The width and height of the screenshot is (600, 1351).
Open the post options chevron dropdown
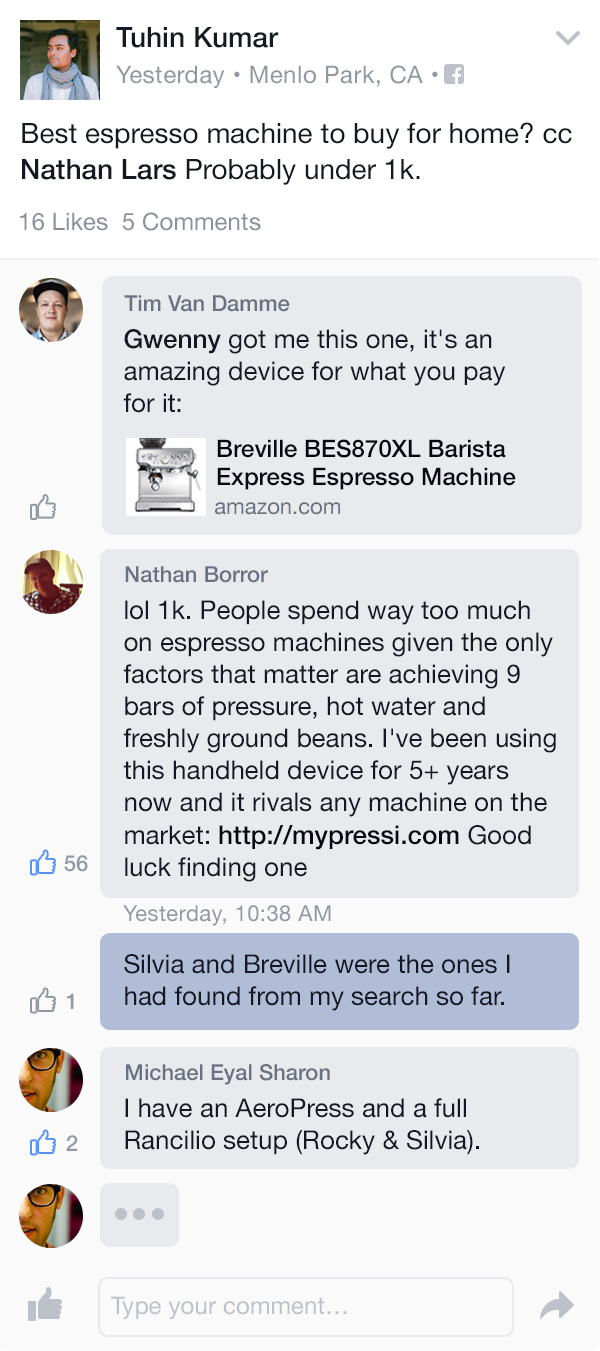click(567, 39)
